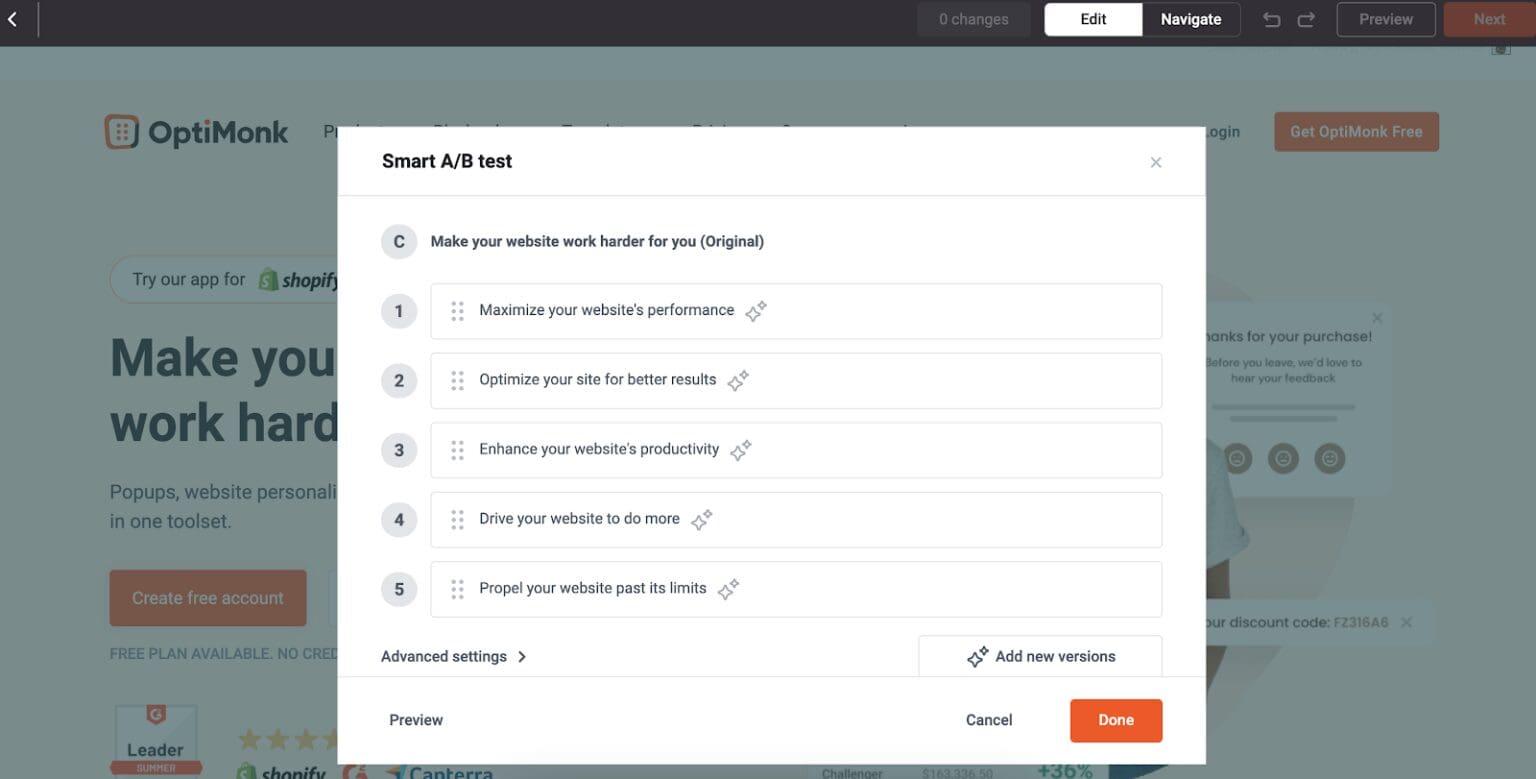The width and height of the screenshot is (1536, 779).
Task: Click the sparkle icon on "Add new versions"
Action: pyautogui.click(x=977, y=656)
